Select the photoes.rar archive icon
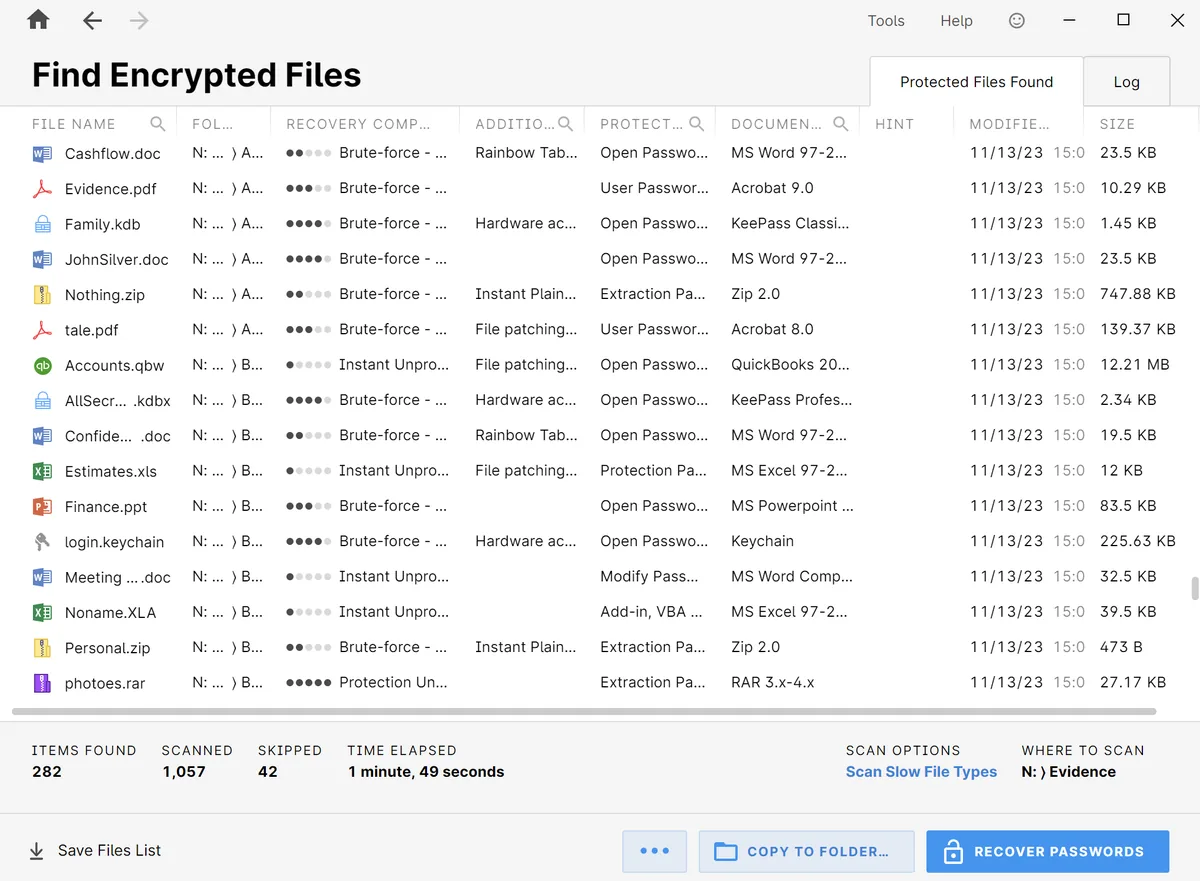The height and width of the screenshot is (881, 1200). pyautogui.click(x=42, y=683)
